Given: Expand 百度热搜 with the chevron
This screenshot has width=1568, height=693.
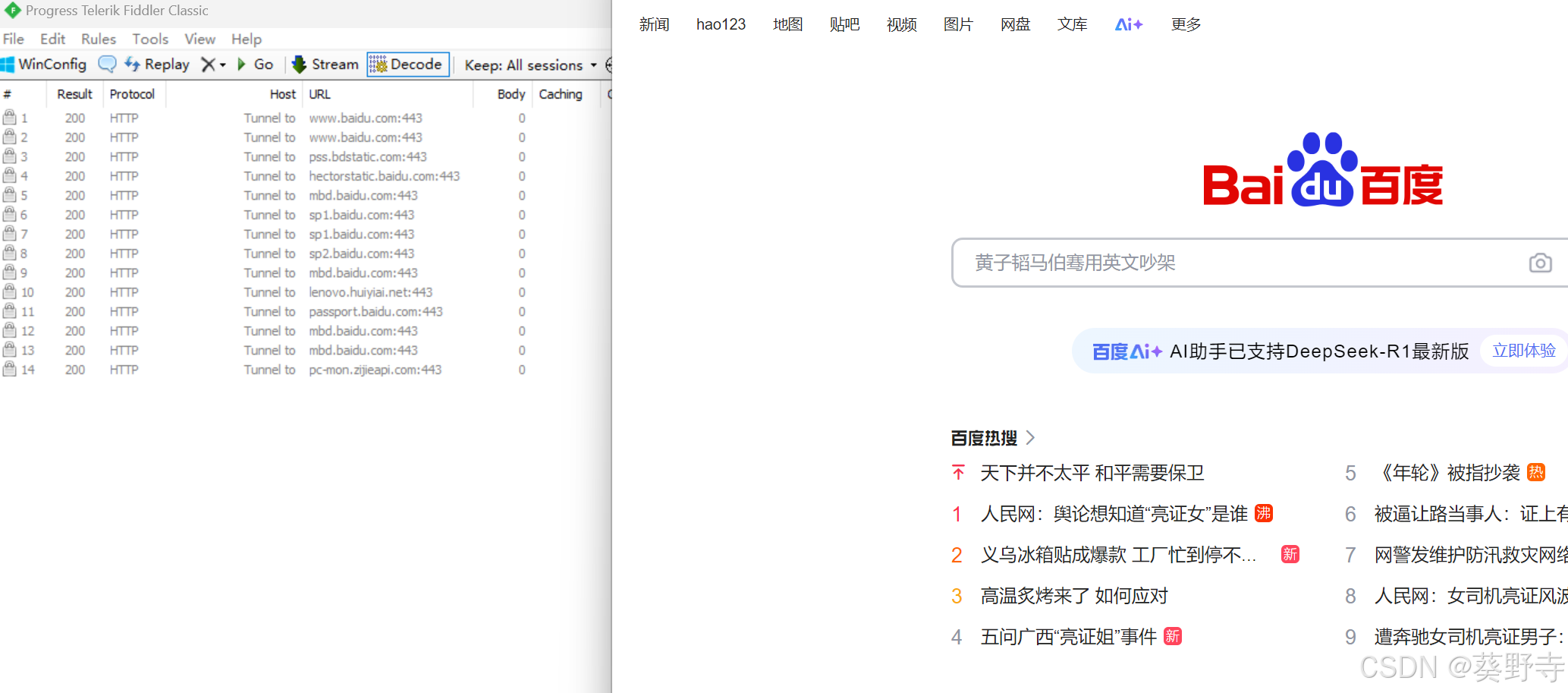Looking at the screenshot, I should pyautogui.click(x=1030, y=438).
